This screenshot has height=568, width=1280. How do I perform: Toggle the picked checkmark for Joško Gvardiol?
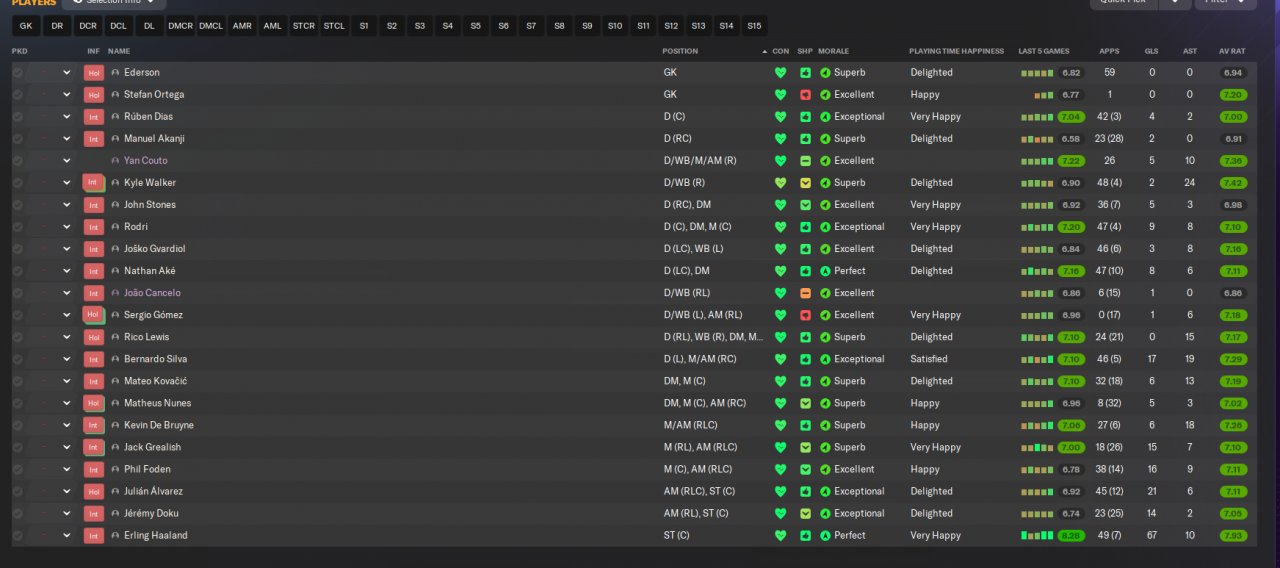(17, 249)
